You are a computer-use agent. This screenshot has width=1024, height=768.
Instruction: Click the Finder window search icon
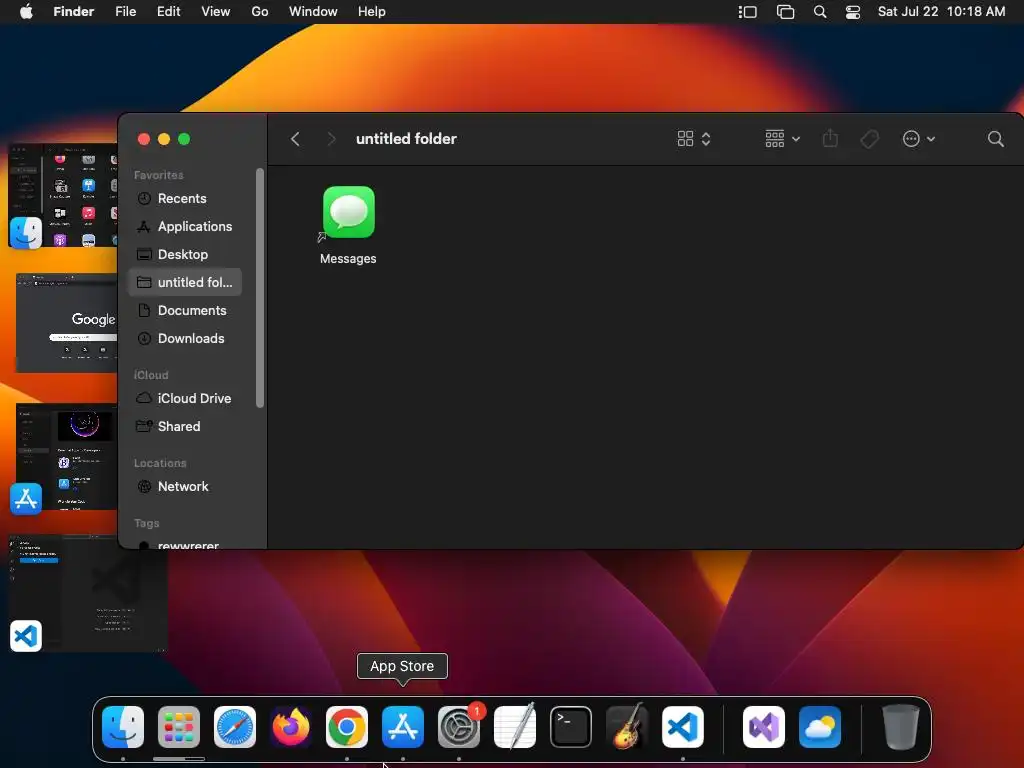coord(995,138)
